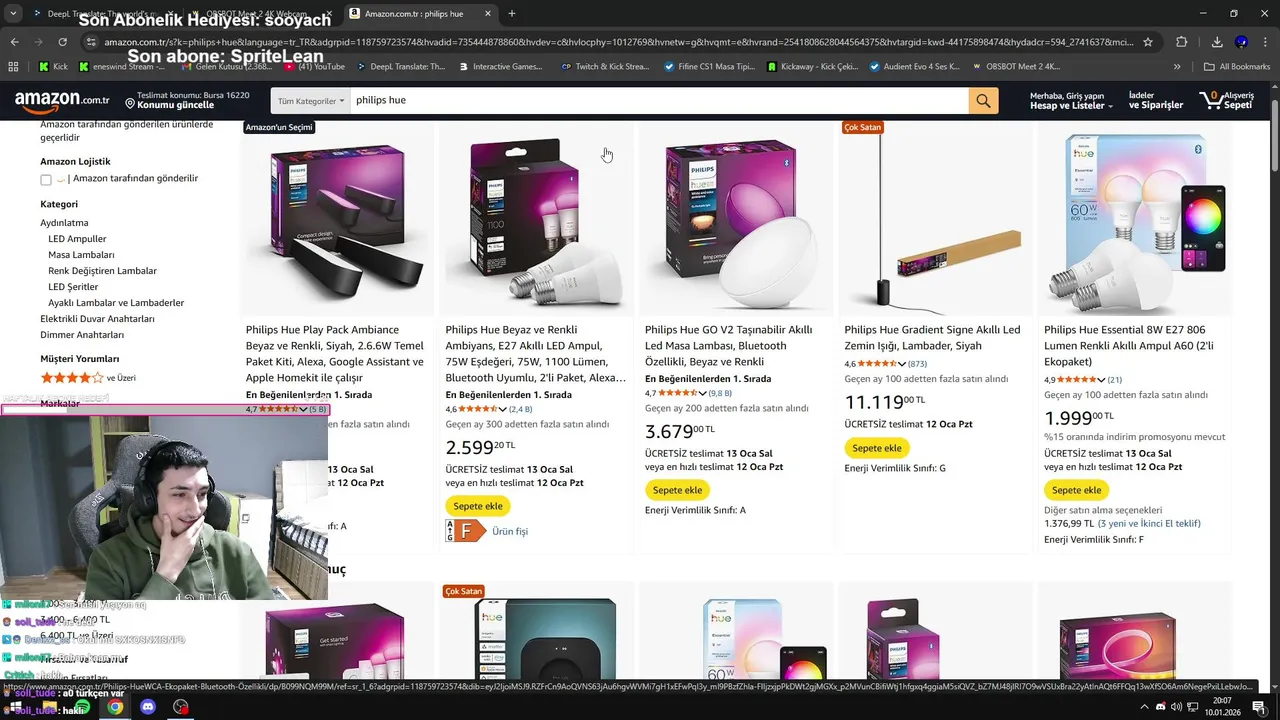Open Gradient Signe floor lamp image
Screen dimensions: 1280x720
[x=935, y=223]
